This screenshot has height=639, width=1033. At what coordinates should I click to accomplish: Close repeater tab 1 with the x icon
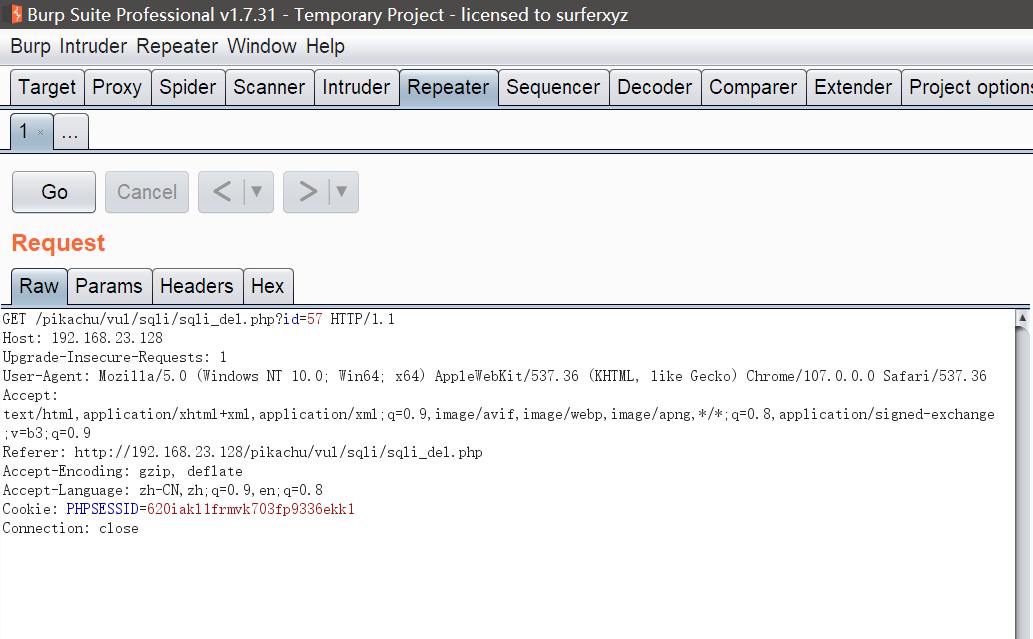(40, 133)
